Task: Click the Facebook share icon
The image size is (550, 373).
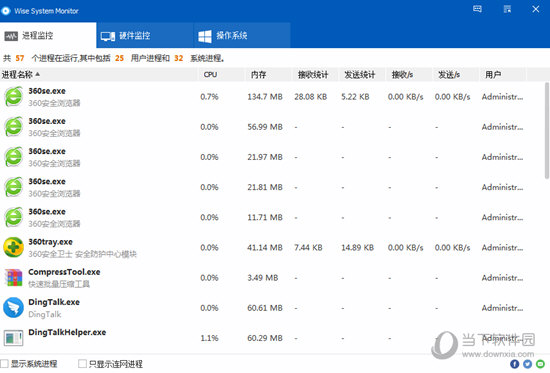Action: (514, 364)
